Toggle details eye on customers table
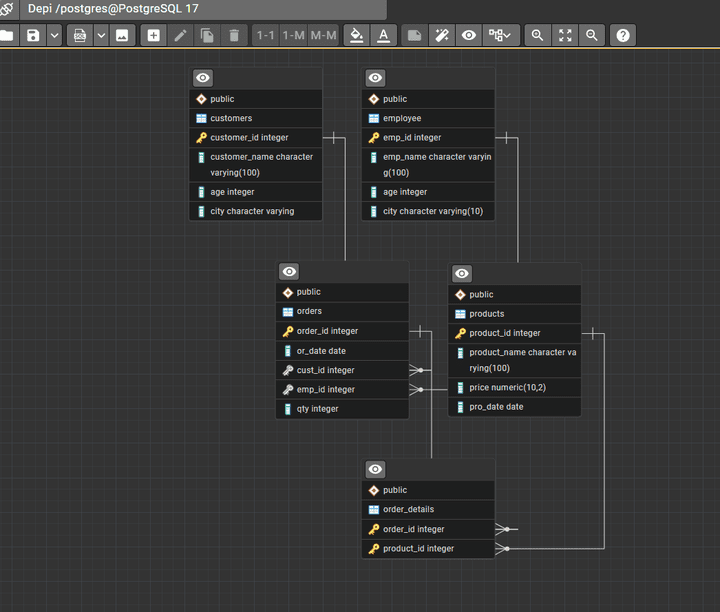The image size is (720, 612). 203,78
